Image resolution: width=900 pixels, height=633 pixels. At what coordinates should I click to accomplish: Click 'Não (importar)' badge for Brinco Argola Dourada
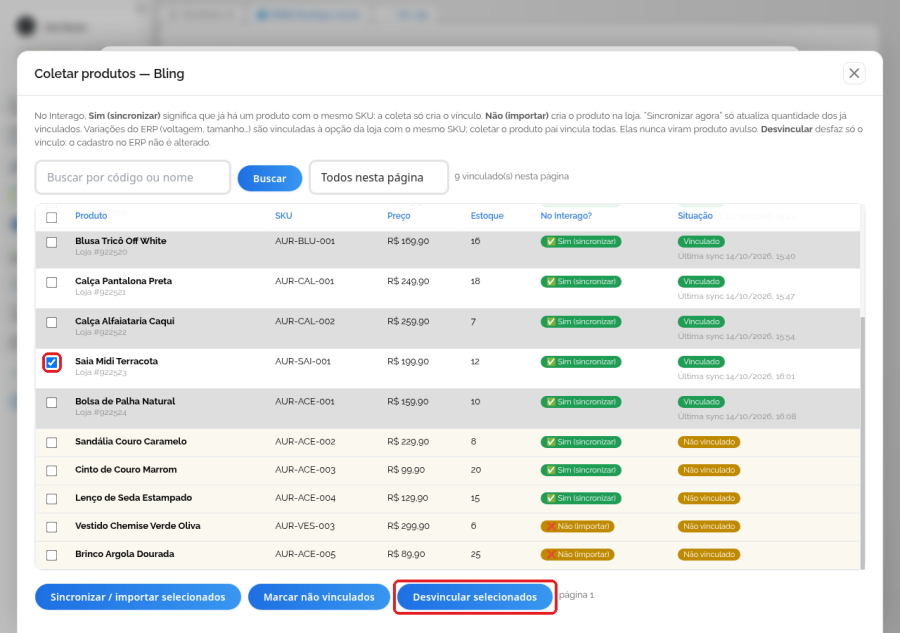point(577,554)
